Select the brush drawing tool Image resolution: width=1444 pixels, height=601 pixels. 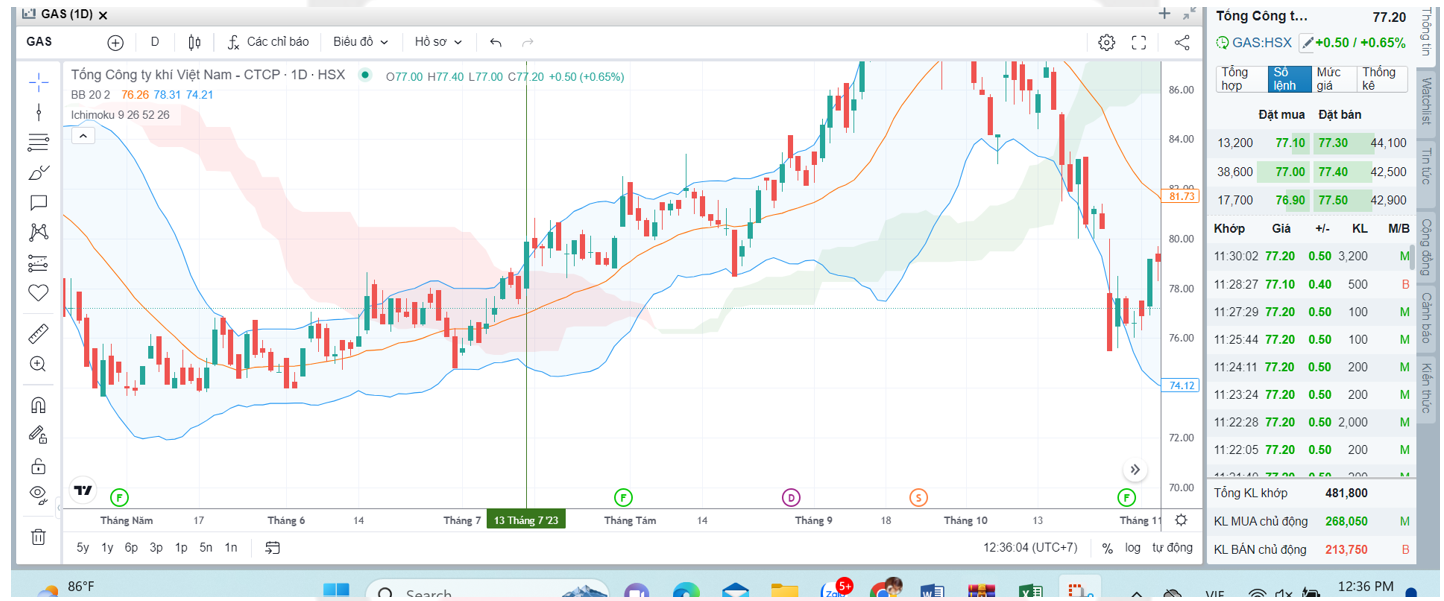point(38,172)
